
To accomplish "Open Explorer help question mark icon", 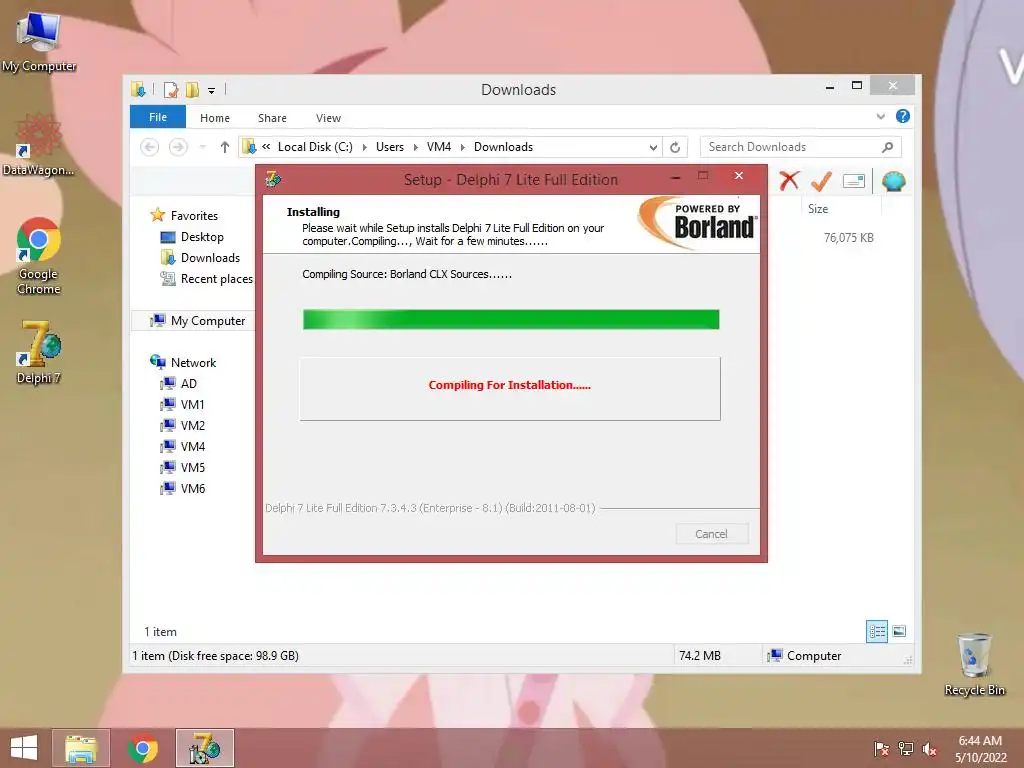I will [903, 116].
